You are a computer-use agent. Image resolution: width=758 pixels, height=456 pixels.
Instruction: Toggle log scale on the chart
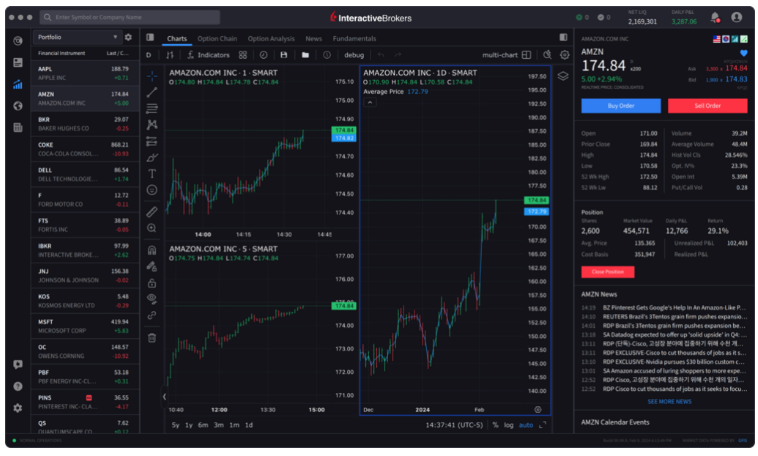(509, 425)
